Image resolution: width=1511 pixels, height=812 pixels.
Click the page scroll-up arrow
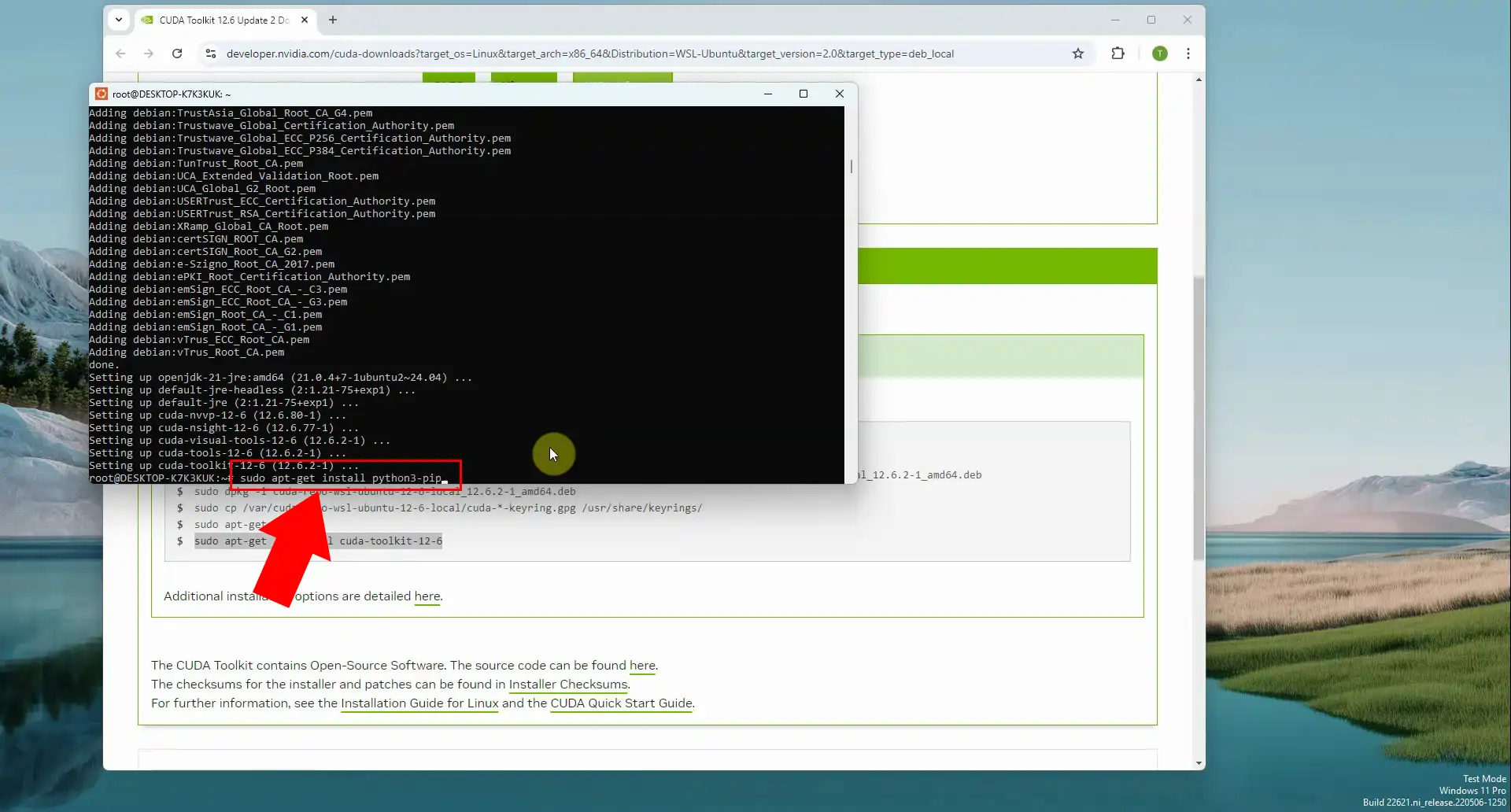(x=1199, y=79)
